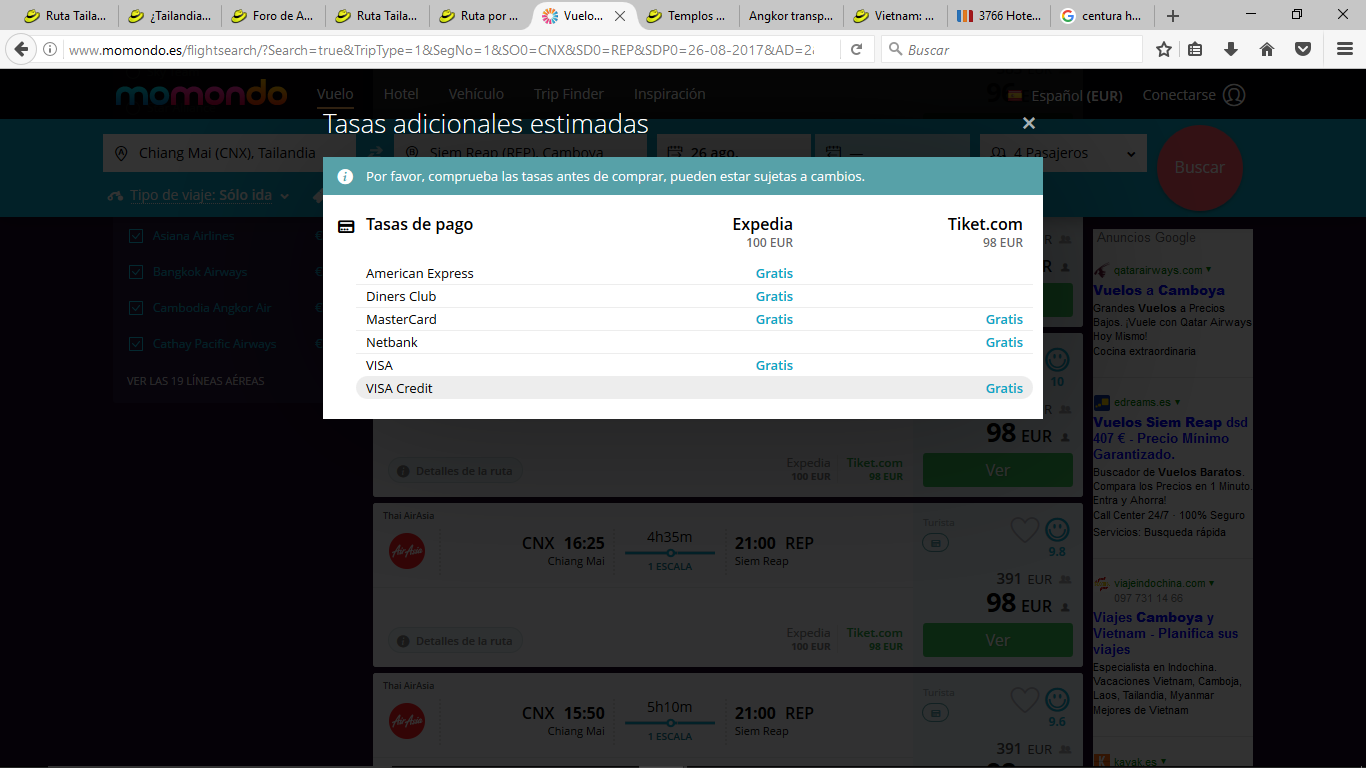Click AirAsia logo on the 15:50 flight
This screenshot has width=1366, height=768.
[407, 721]
